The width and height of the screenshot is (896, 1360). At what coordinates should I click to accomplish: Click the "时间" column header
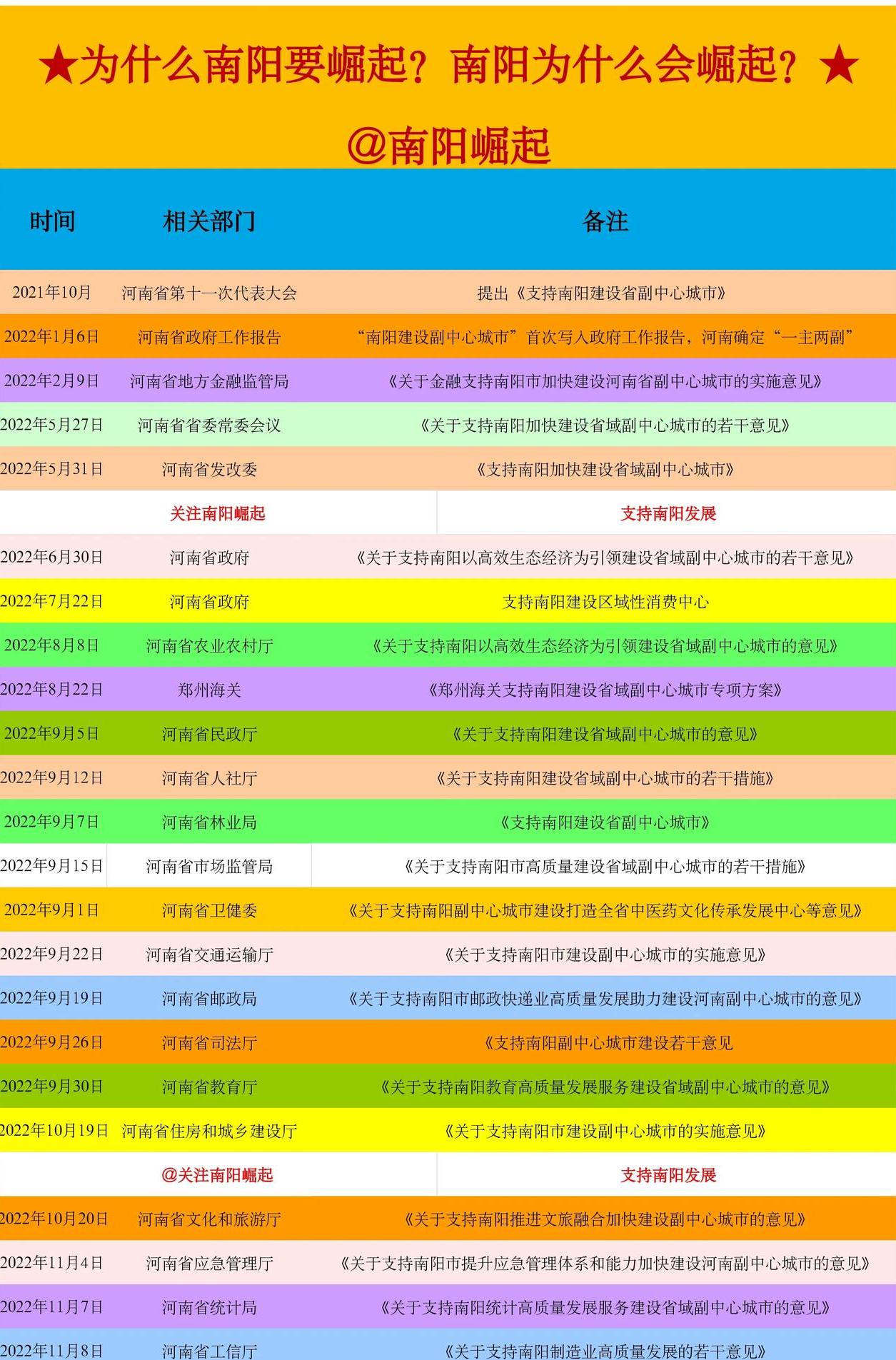(x=52, y=221)
